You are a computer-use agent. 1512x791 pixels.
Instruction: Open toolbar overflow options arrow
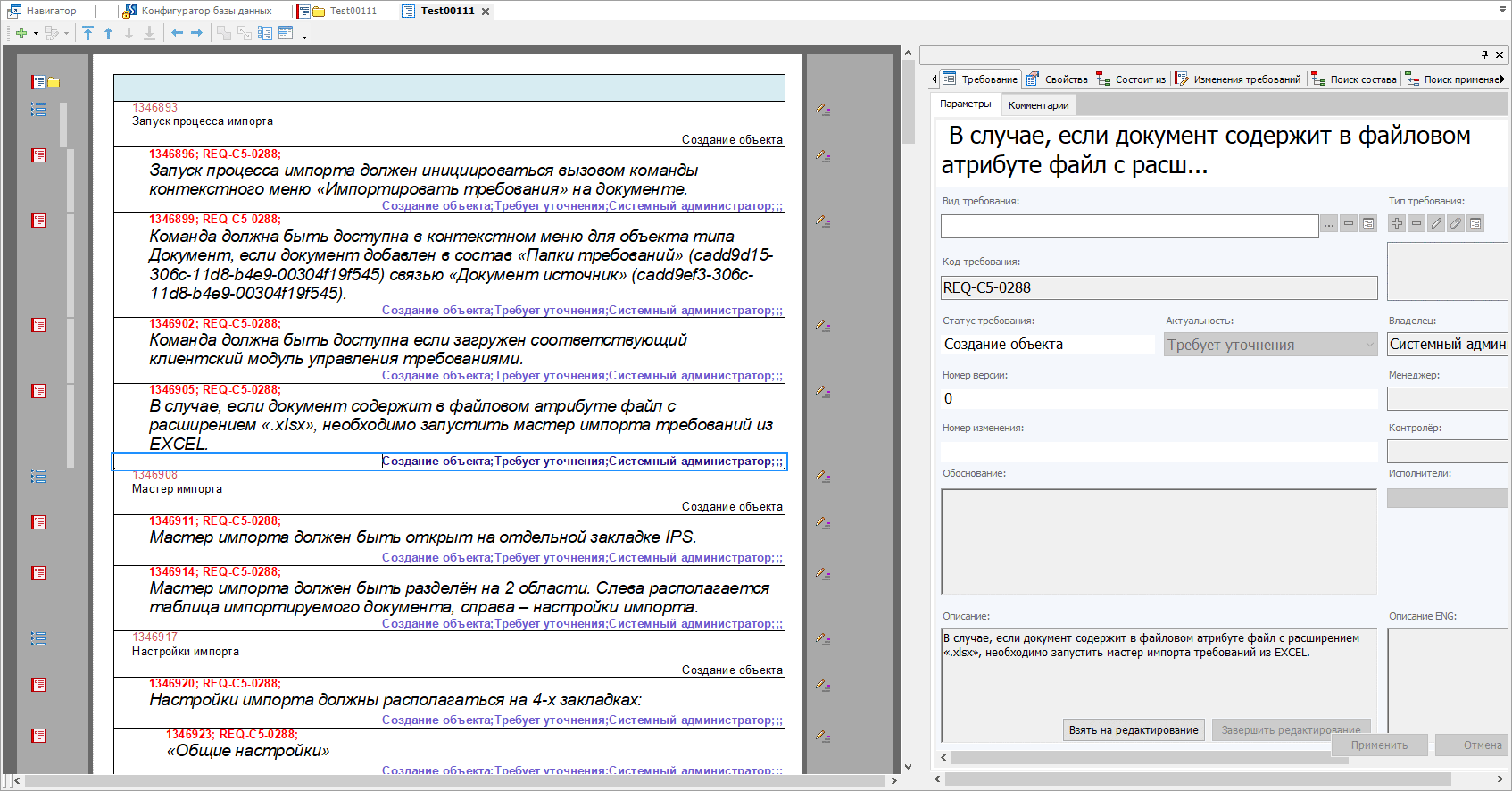pos(304,37)
